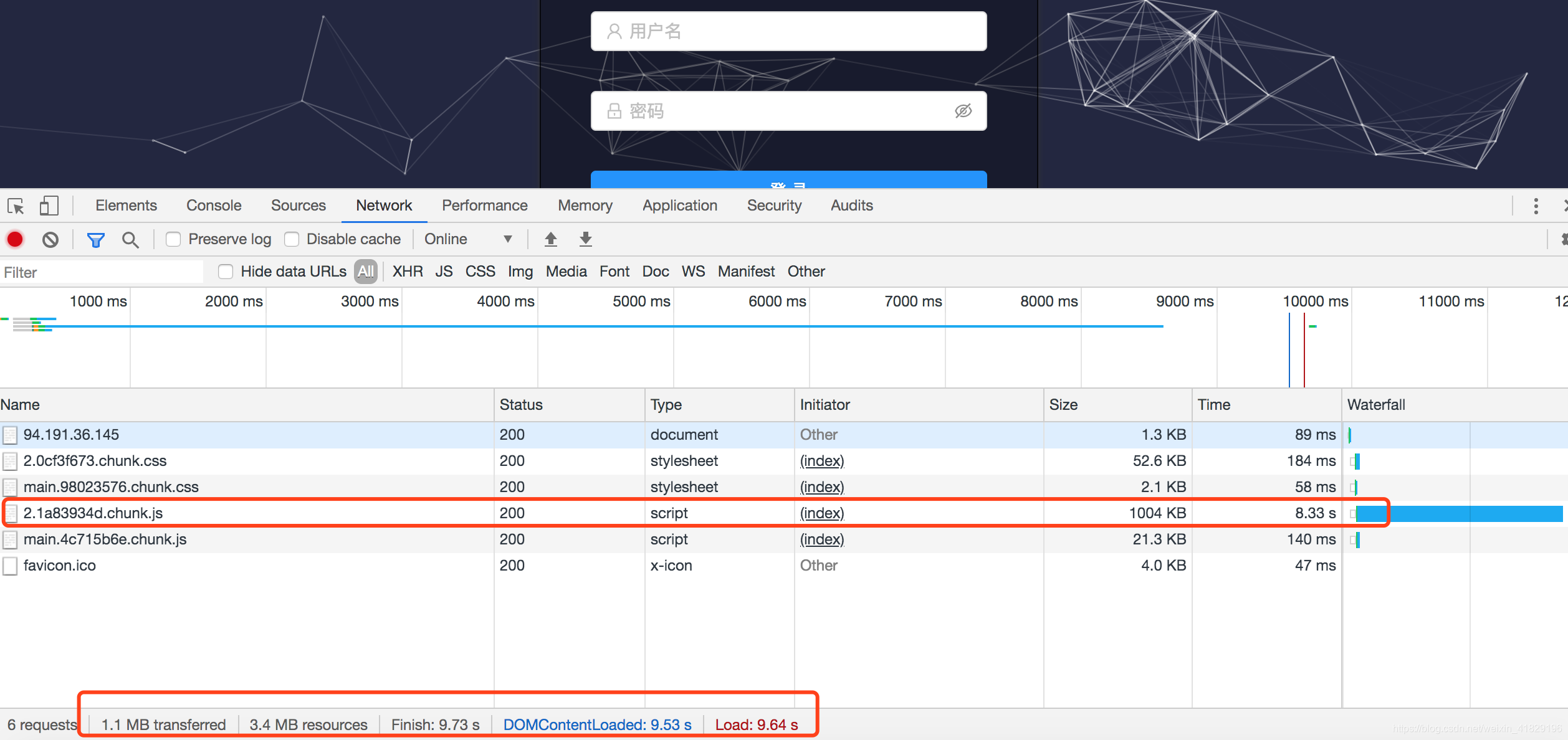Tick the Hide data URLs checkbox
1568x740 pixels.
click(226, 272)
